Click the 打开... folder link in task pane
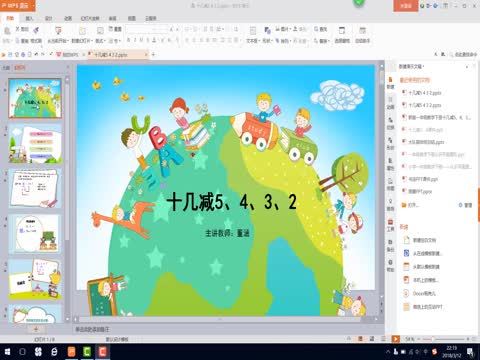 [x=410, y=205]
